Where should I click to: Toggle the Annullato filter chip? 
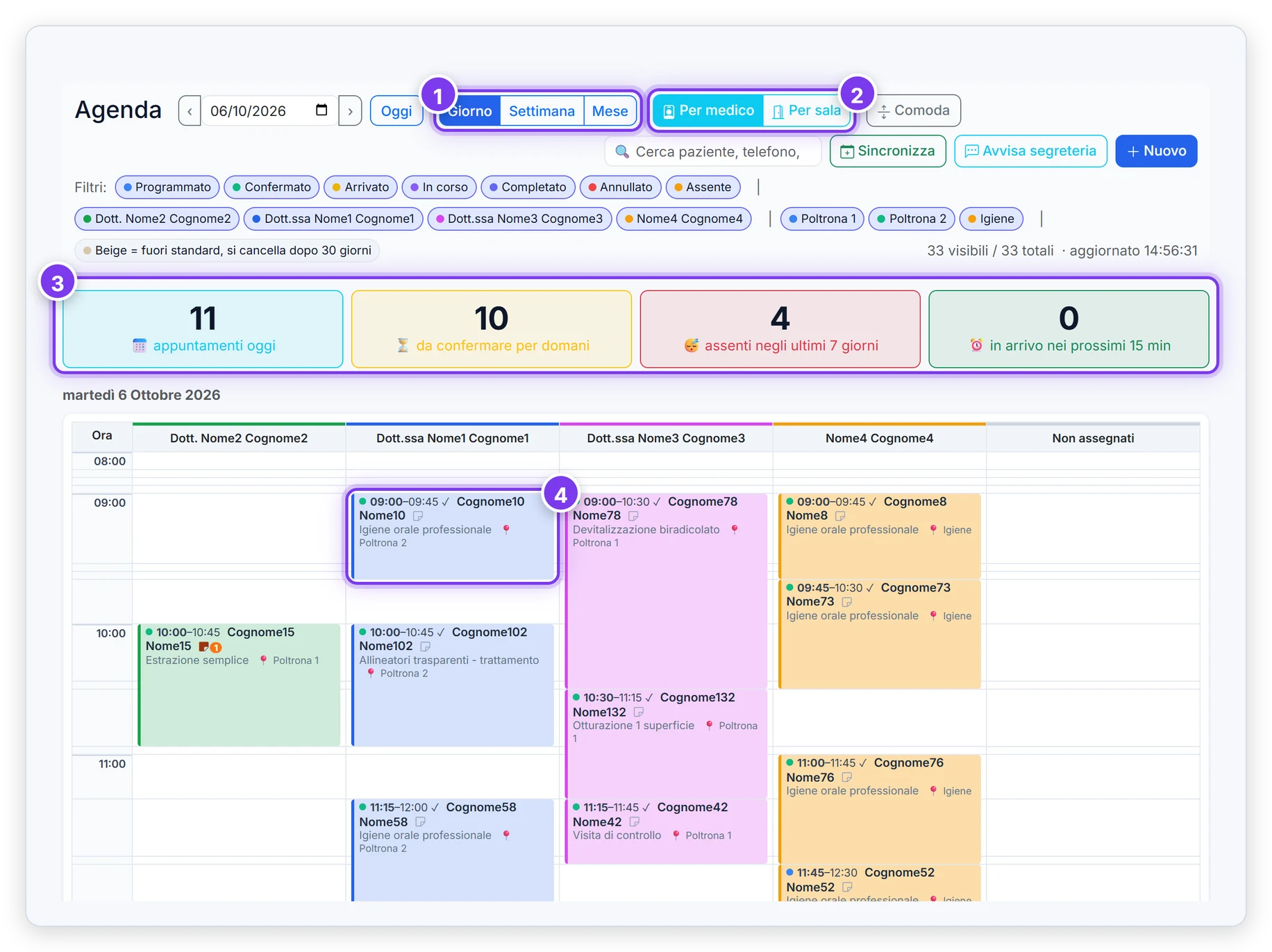tap(621, 187)
